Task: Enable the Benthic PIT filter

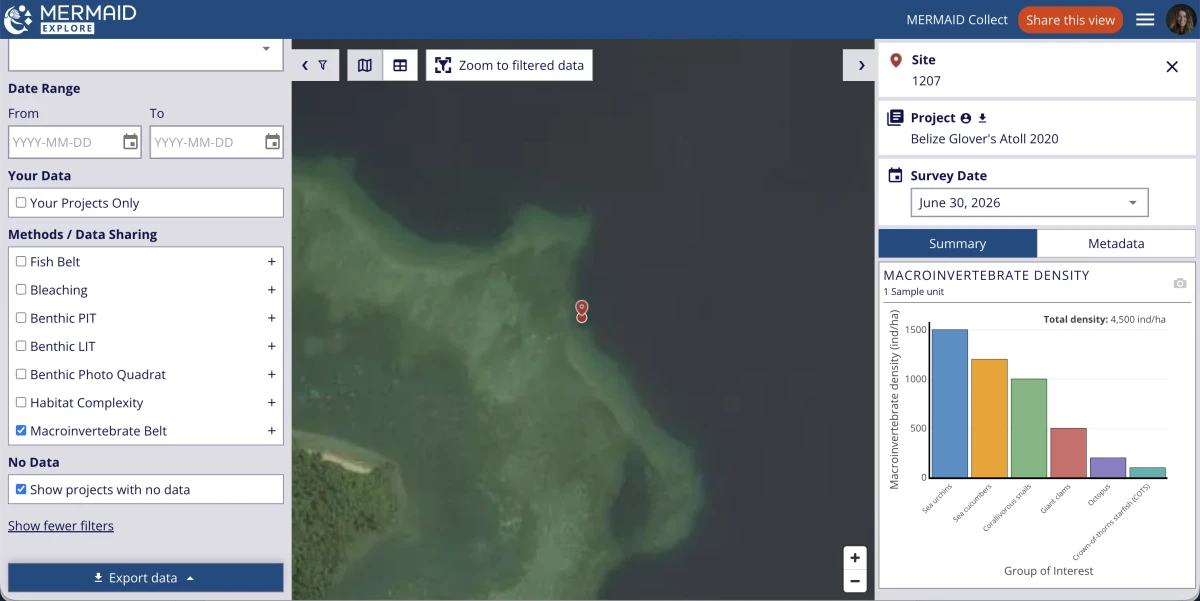Action: (x=21, y=318)
